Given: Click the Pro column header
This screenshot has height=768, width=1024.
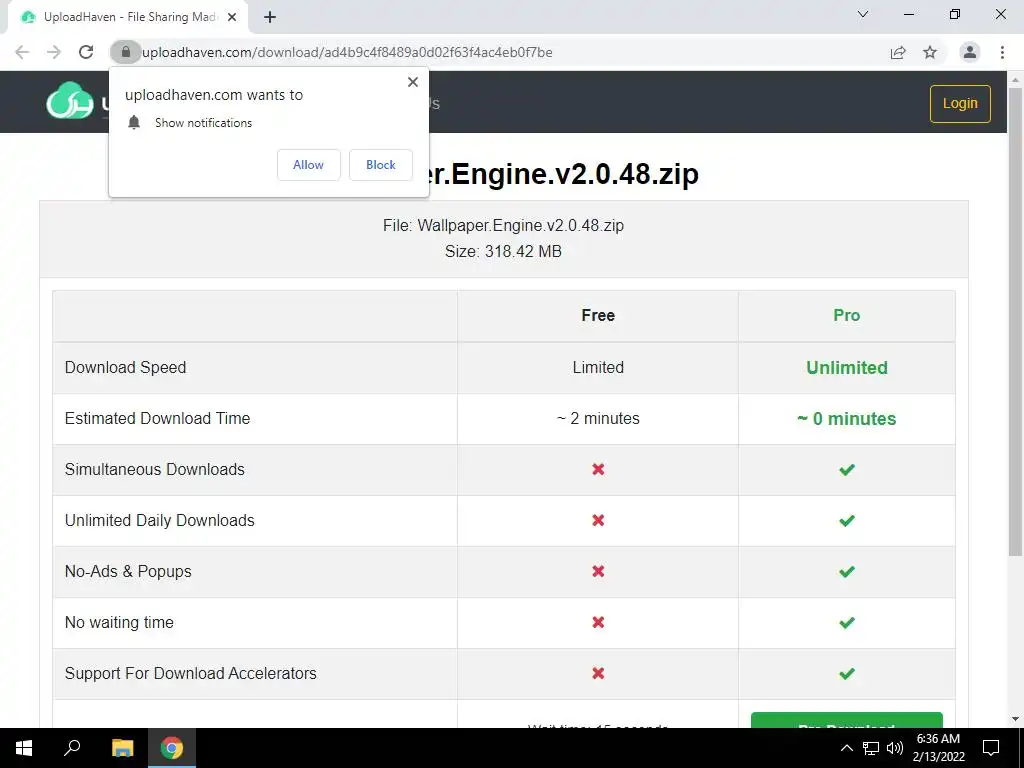Looking at the screenshot, I should (846, 315).
